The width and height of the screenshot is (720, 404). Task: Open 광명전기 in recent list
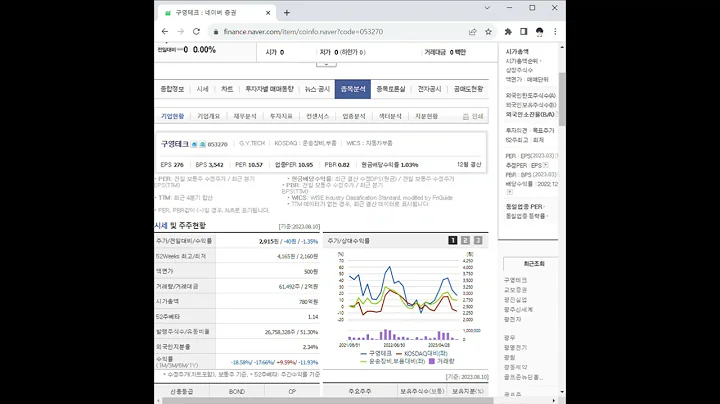tap(515, 348)
